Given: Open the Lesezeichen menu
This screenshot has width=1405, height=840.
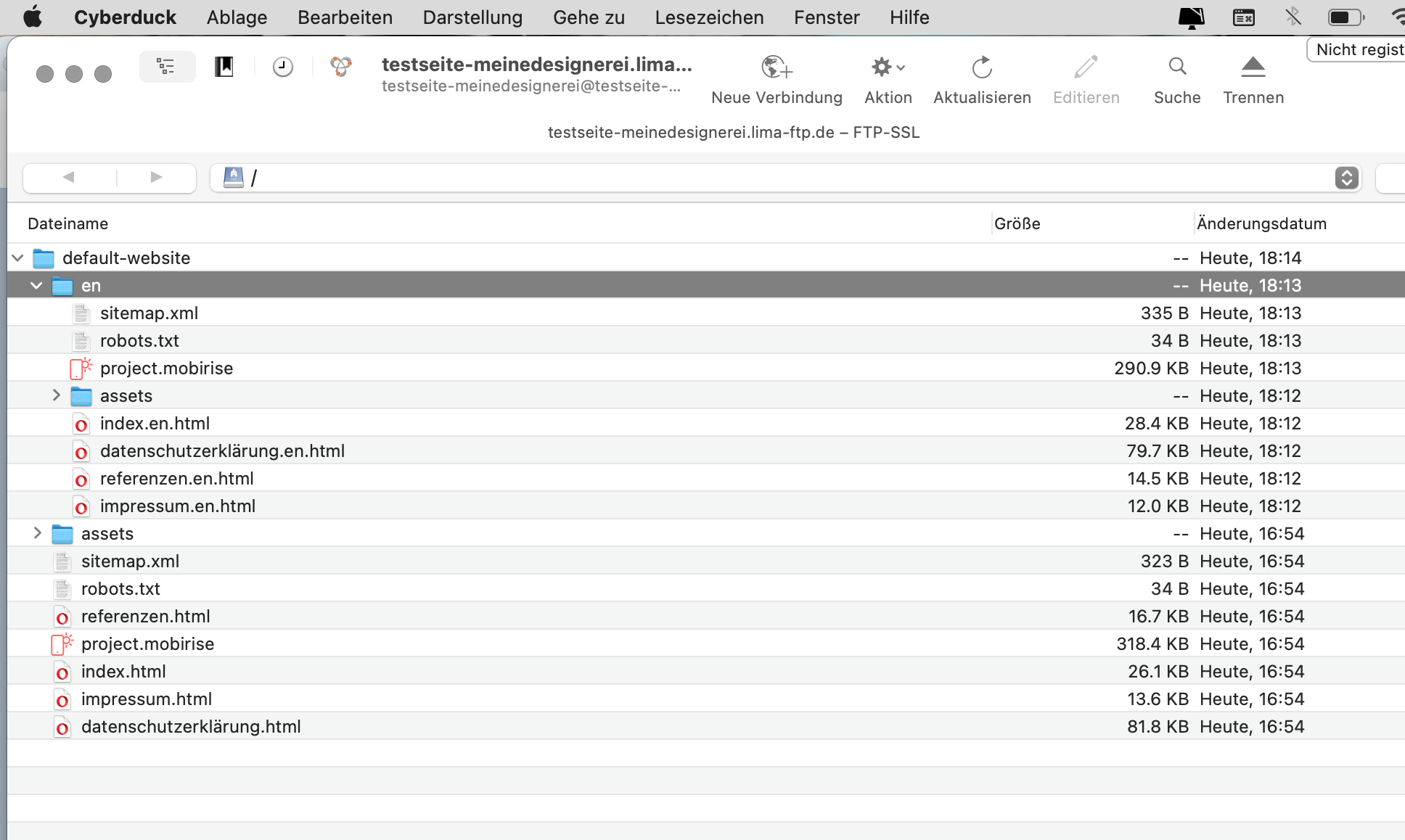Looking at the screenshot, I should pos(708,17).
